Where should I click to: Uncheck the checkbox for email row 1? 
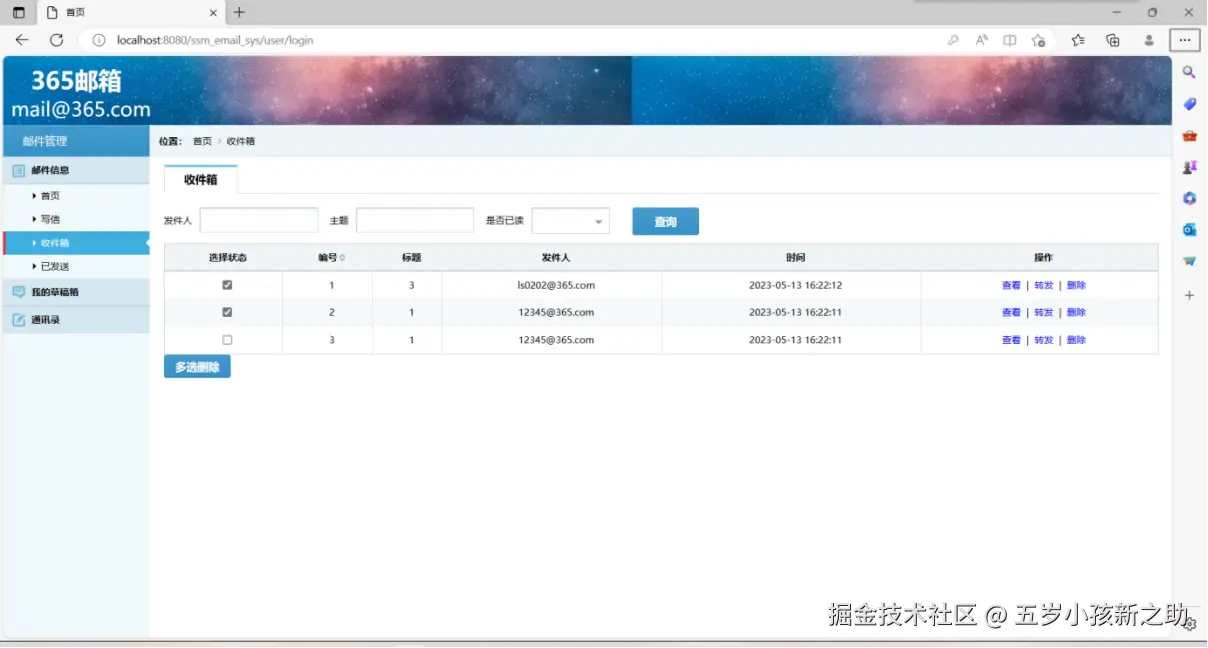point(227,284)
